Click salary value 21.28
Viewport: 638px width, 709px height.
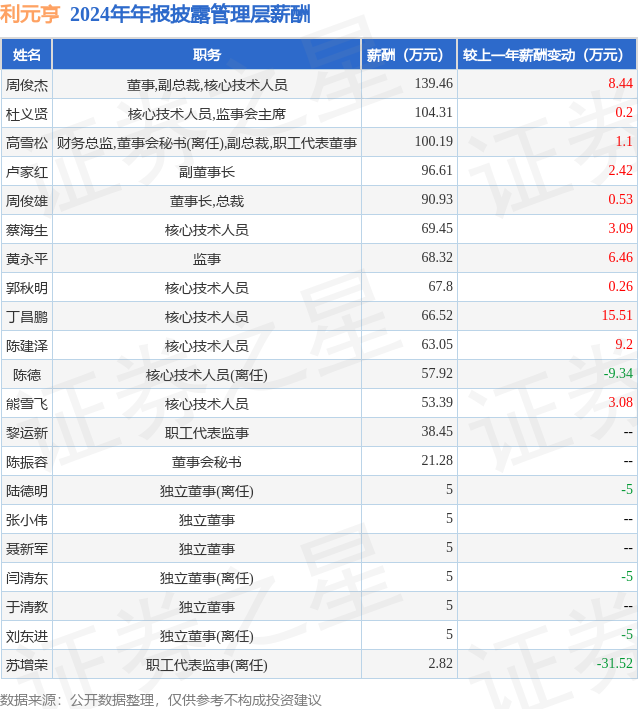tap(437, 460)
